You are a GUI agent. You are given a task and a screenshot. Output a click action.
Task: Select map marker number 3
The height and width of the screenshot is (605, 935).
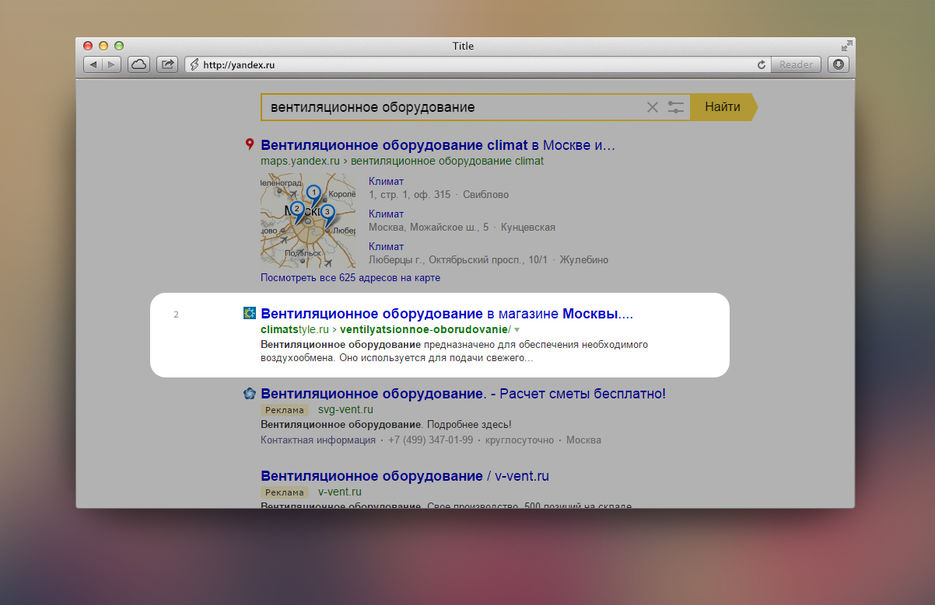tap(327, 213)
